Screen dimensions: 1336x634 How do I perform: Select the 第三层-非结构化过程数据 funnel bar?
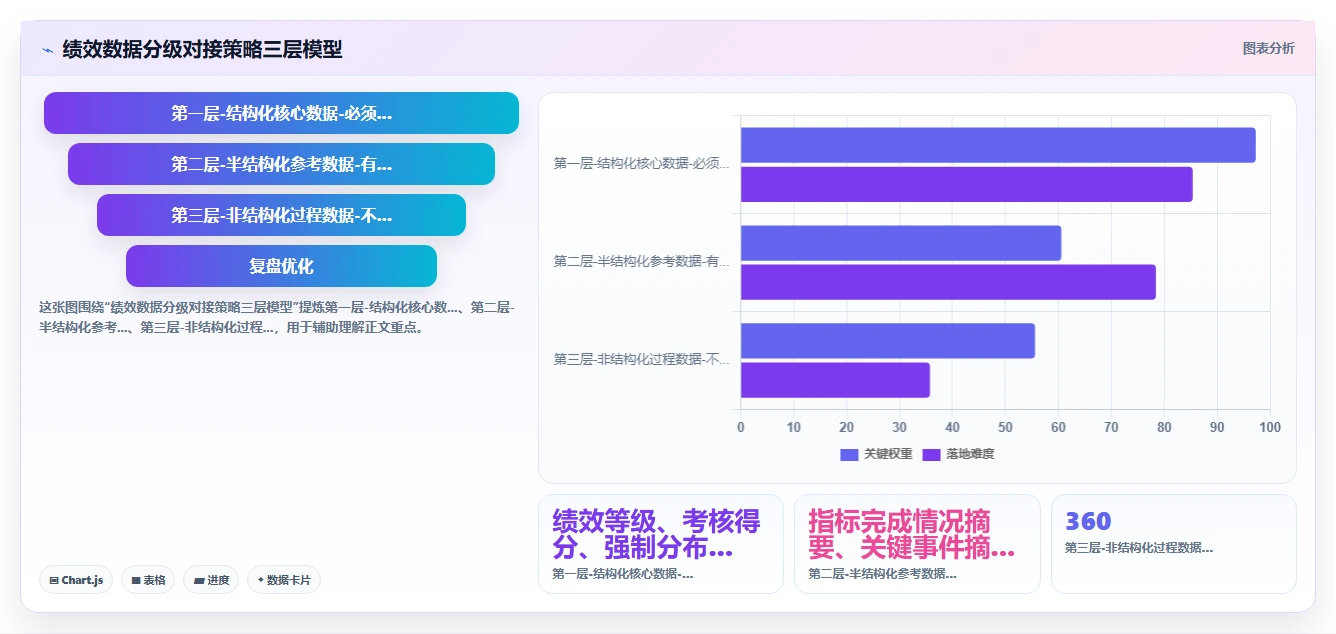(281, 215)
